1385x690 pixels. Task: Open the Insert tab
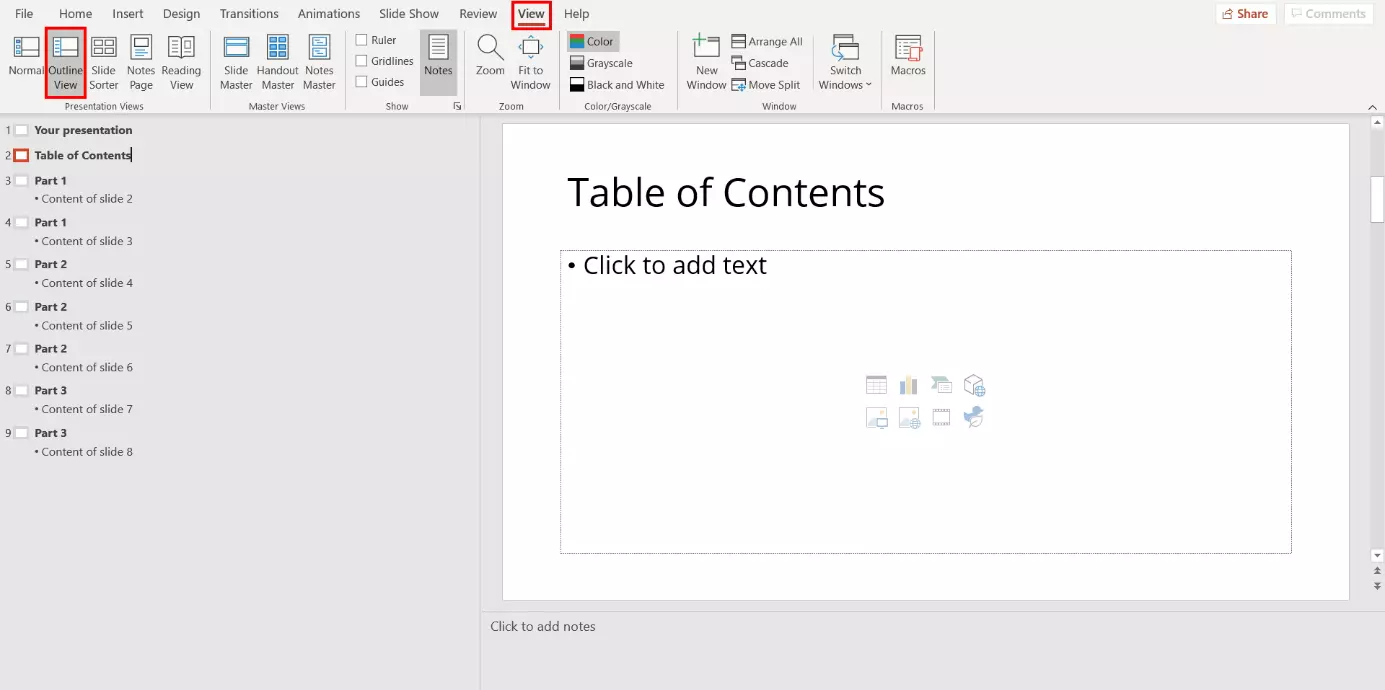coord(128,14)
